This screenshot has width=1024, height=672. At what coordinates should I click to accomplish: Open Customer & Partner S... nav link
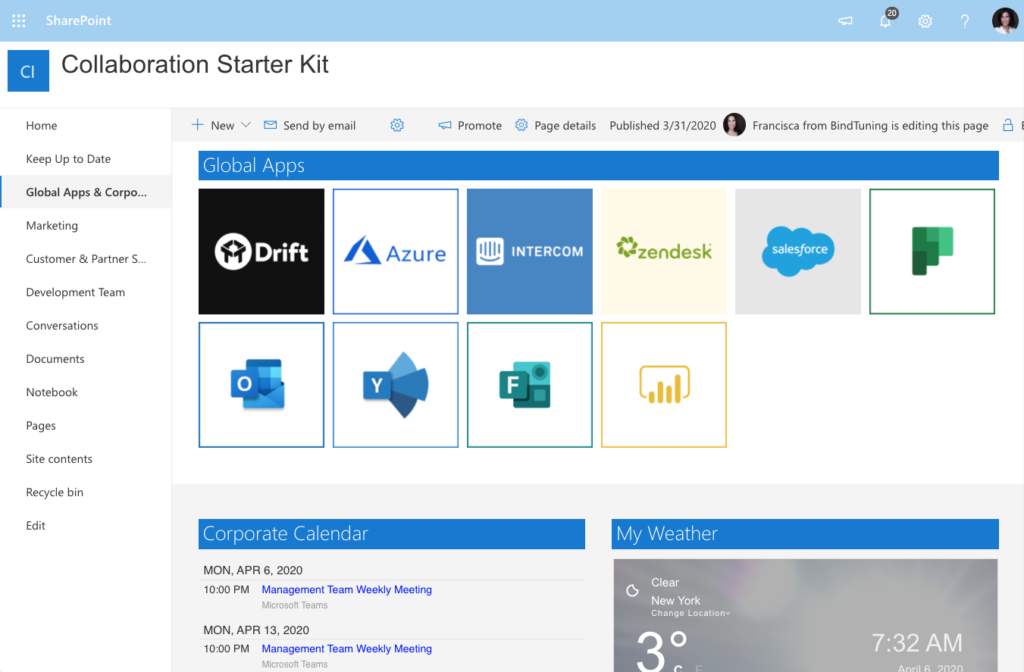pos(86,259)
